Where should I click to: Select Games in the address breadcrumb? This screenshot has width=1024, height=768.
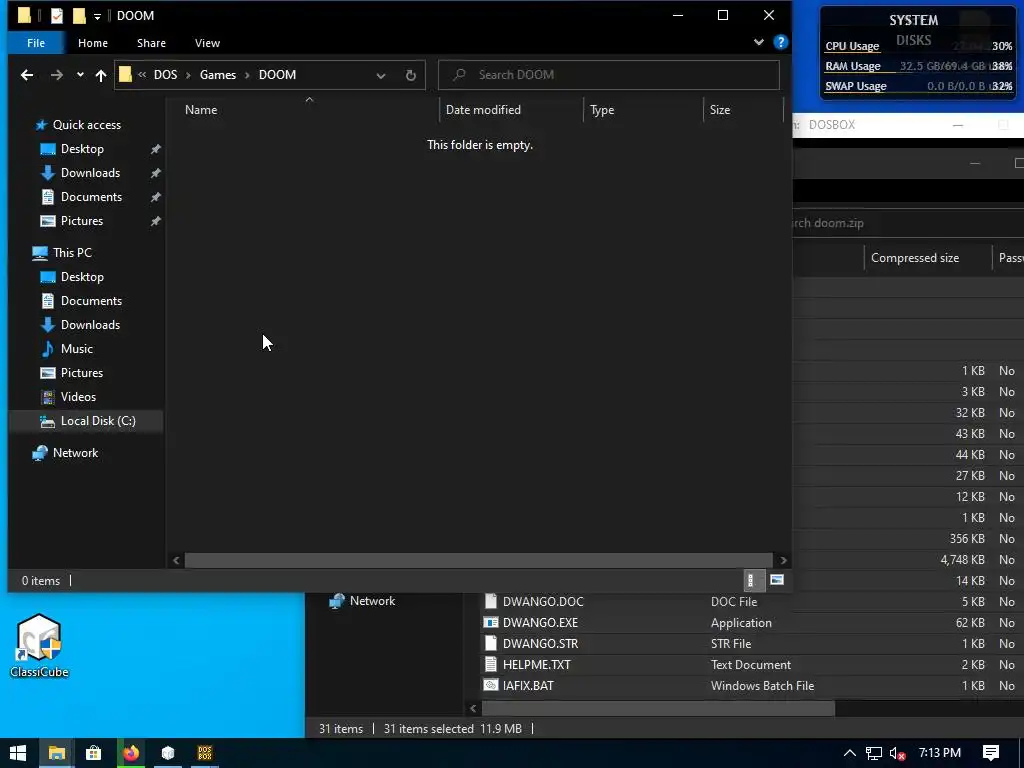217,75
